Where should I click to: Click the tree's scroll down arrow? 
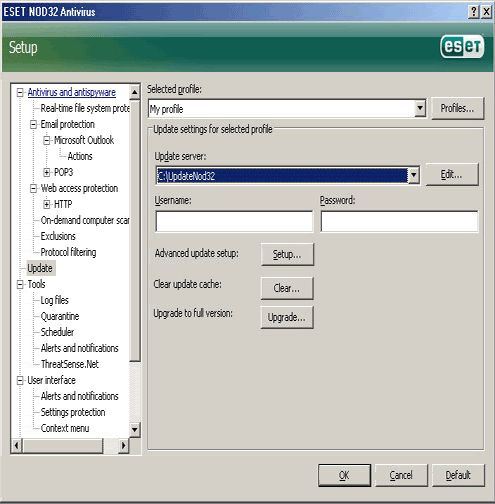(x=135, y=430)
